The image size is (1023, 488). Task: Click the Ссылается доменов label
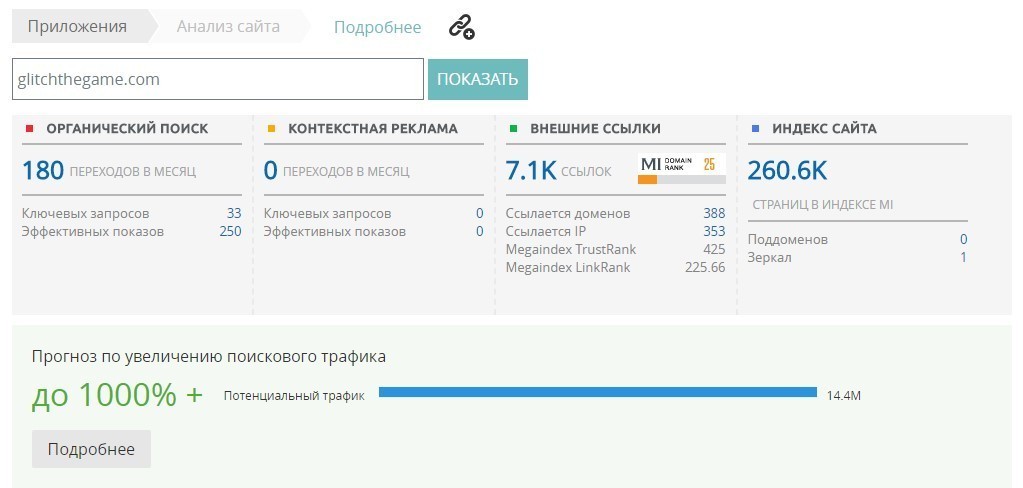pos(568,213)
